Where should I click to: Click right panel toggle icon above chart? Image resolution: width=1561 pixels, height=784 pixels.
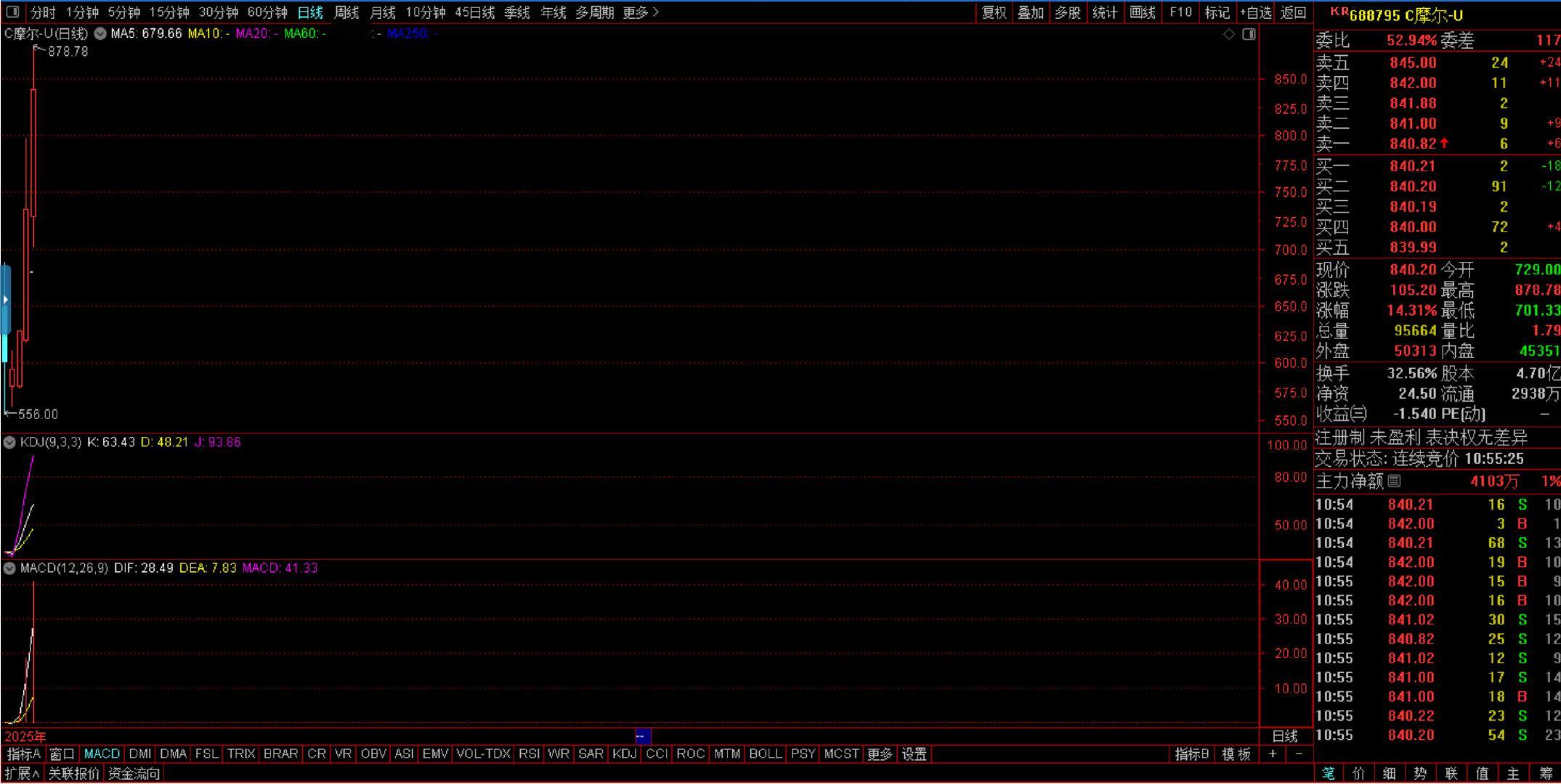click(x=1249, y=34)
